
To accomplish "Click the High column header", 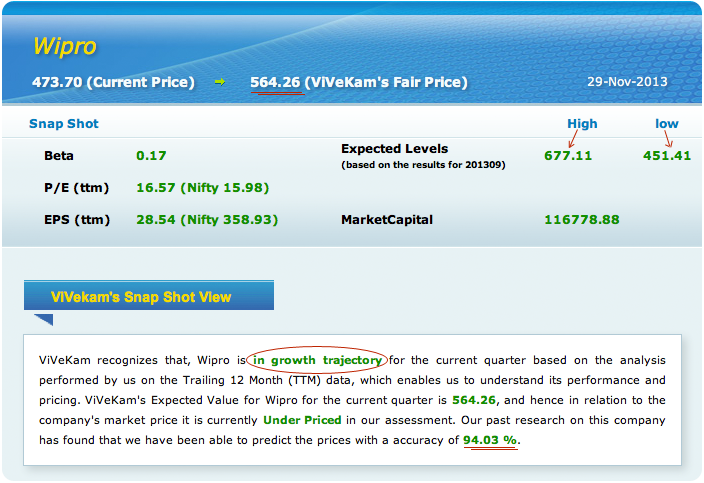I will coord(582,123).
